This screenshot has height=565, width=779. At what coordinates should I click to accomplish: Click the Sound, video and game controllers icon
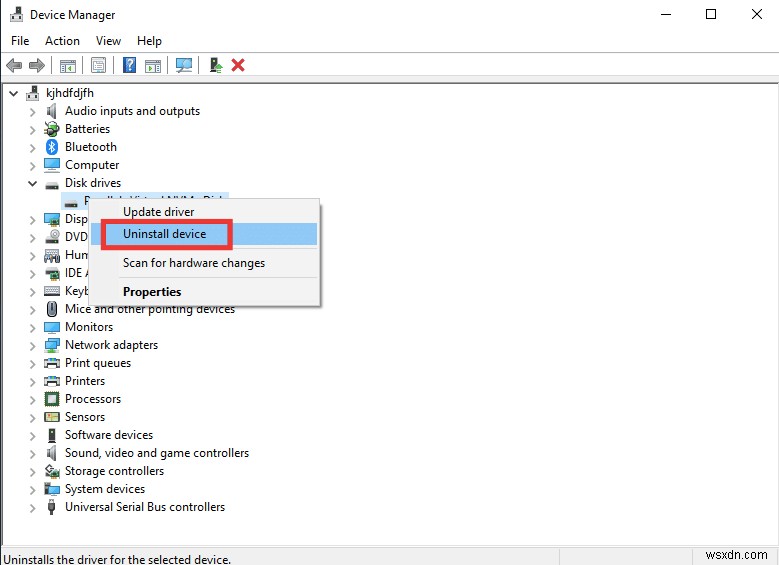point(52,453)
